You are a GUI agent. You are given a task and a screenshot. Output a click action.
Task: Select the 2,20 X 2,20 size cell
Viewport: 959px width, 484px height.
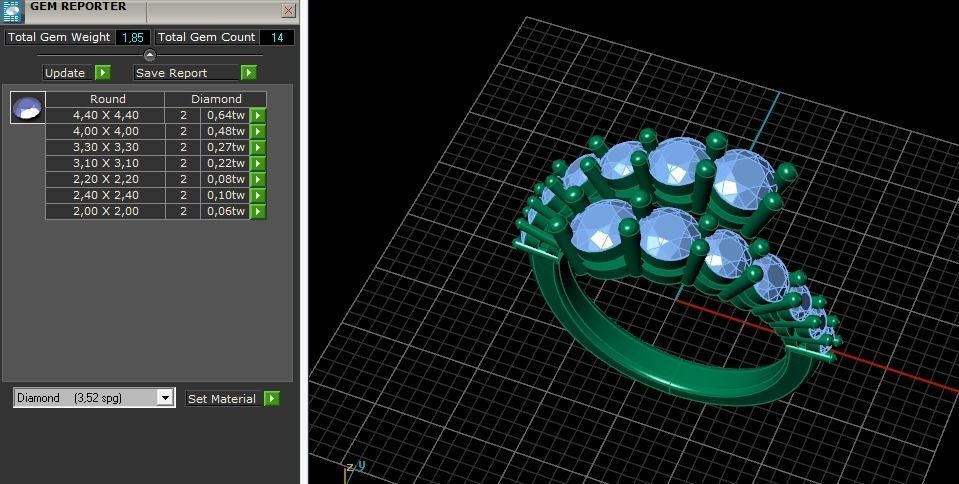[105, 179]
